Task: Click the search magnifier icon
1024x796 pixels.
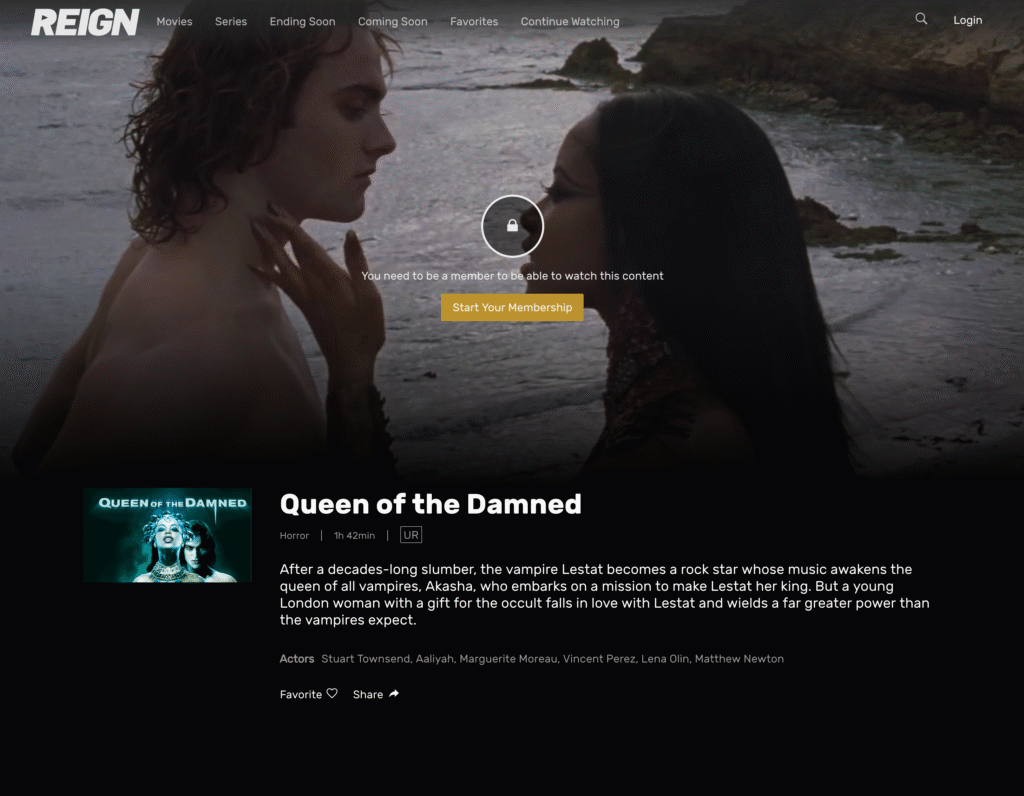Action: [921, 19]
